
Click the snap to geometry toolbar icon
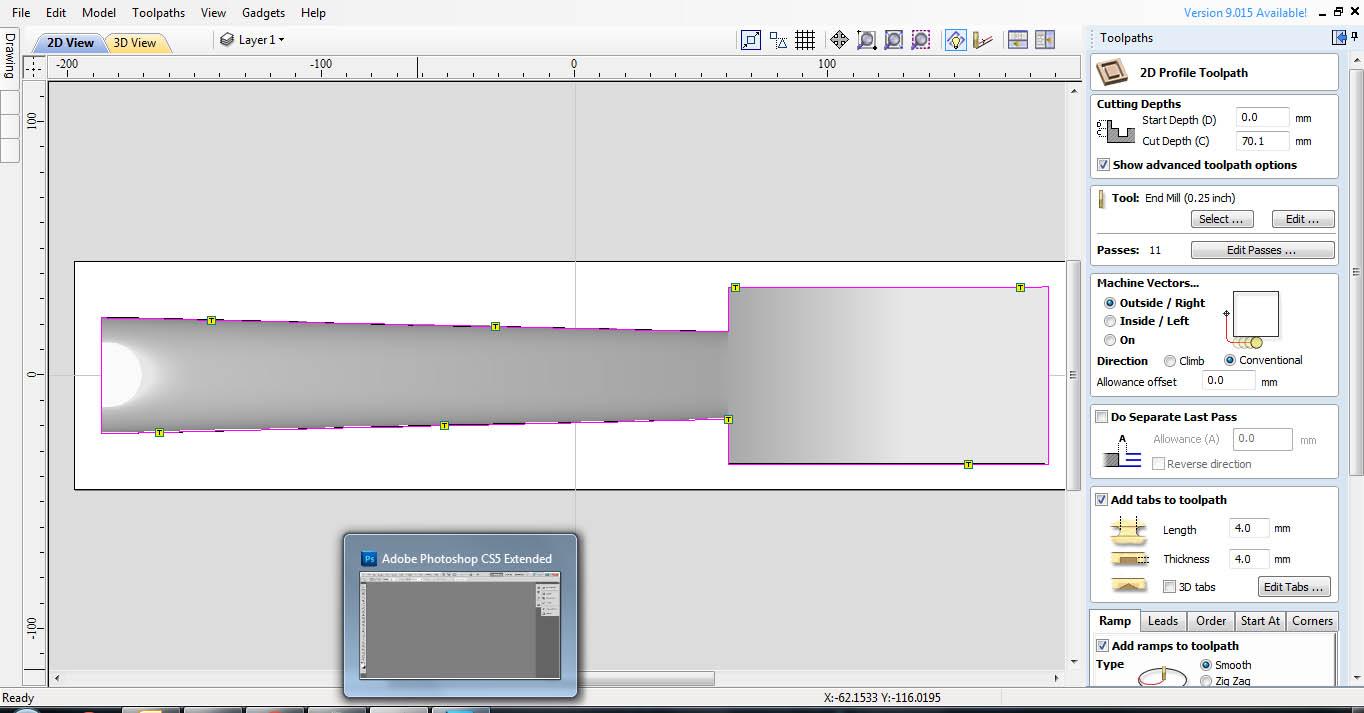tap(751, 40)
